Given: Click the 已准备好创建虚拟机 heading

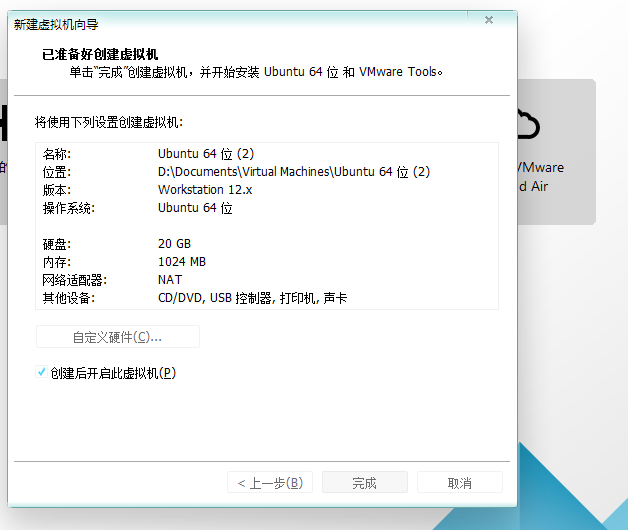Looking at the screenshot, I should pos(100,54).
